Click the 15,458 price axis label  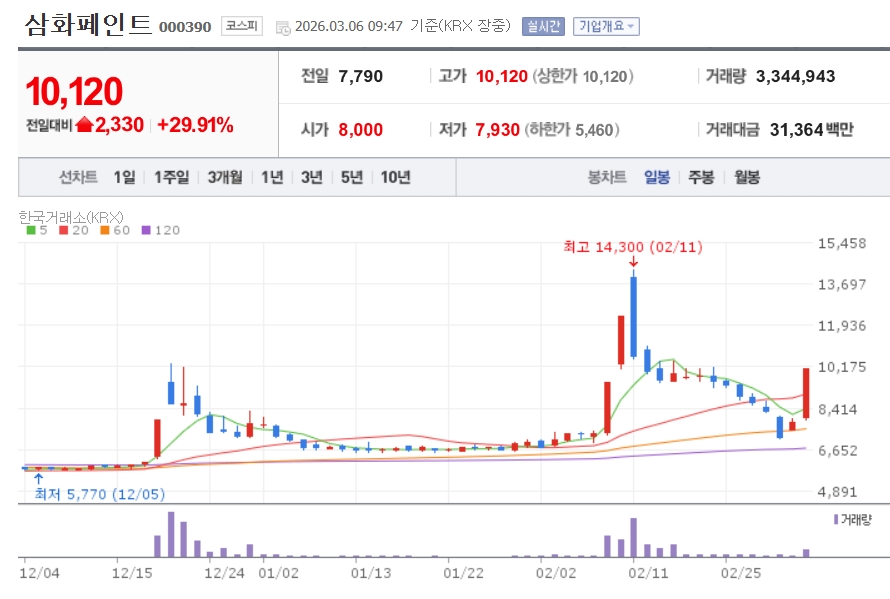842,244
